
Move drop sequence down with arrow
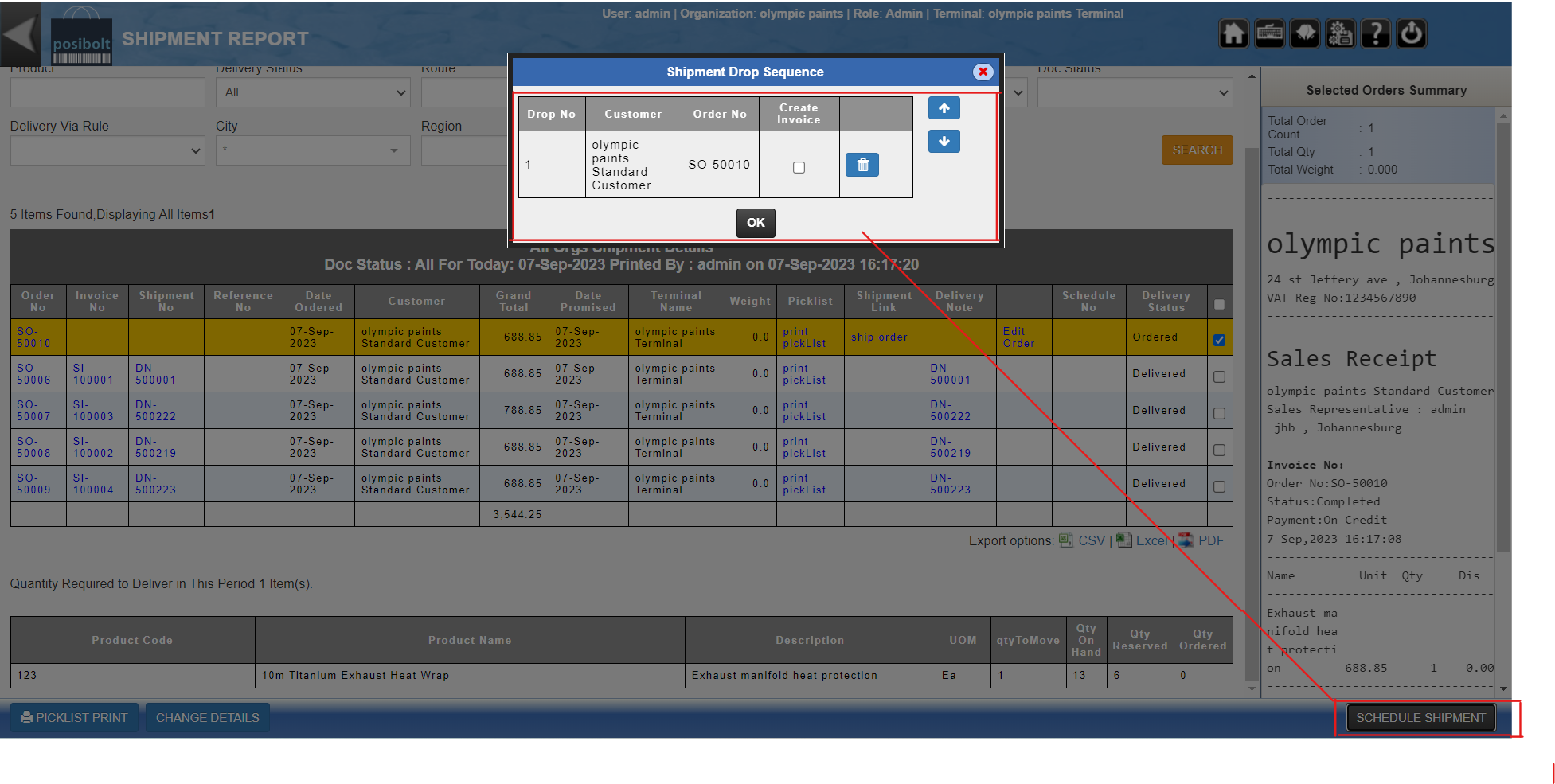[x=944, y=142]
